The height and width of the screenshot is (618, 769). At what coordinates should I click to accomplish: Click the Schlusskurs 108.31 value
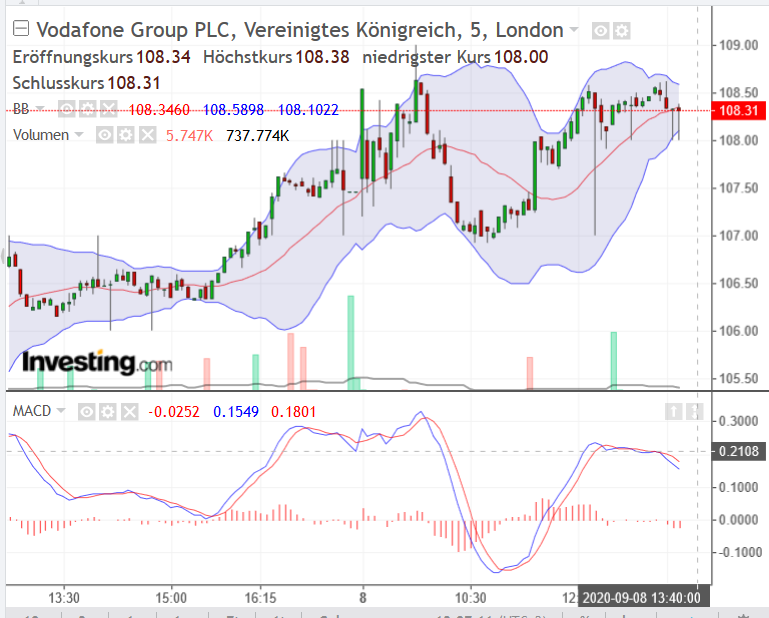[x=134, y=83]
